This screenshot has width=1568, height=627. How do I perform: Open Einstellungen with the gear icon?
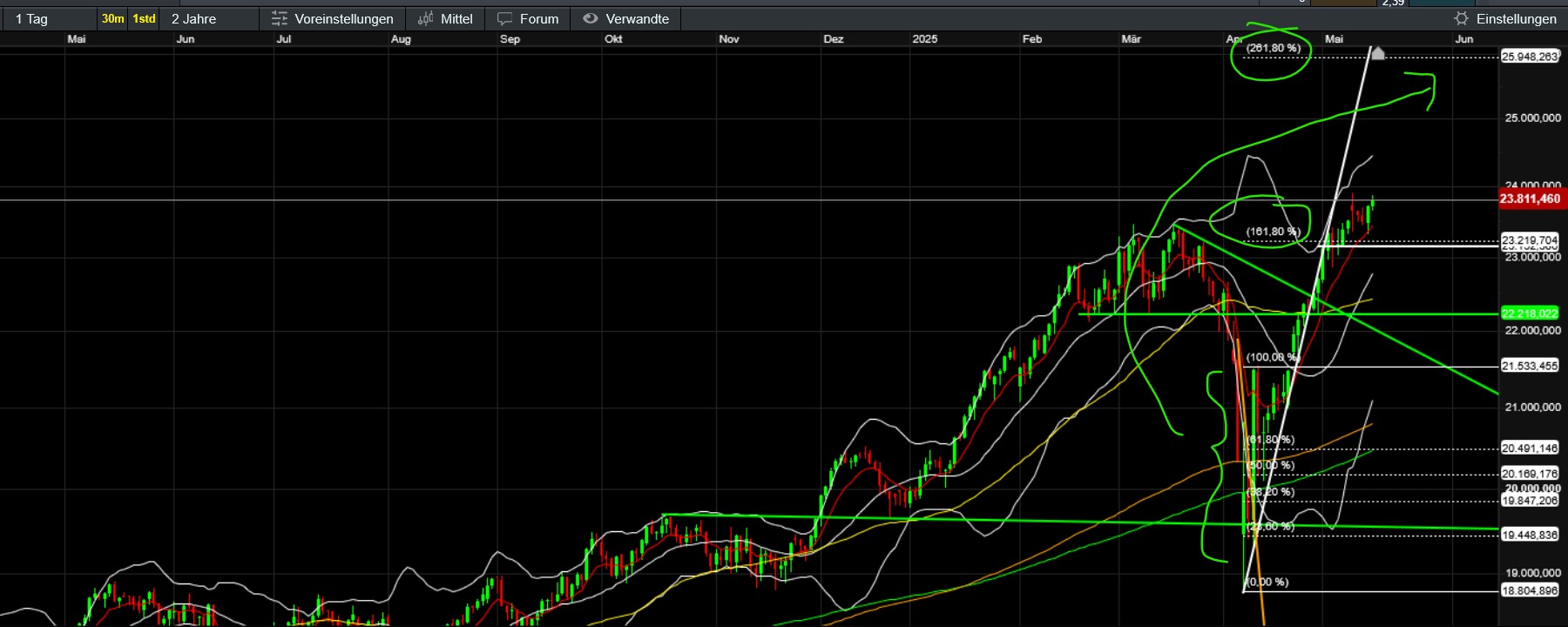coord(1505,18)
